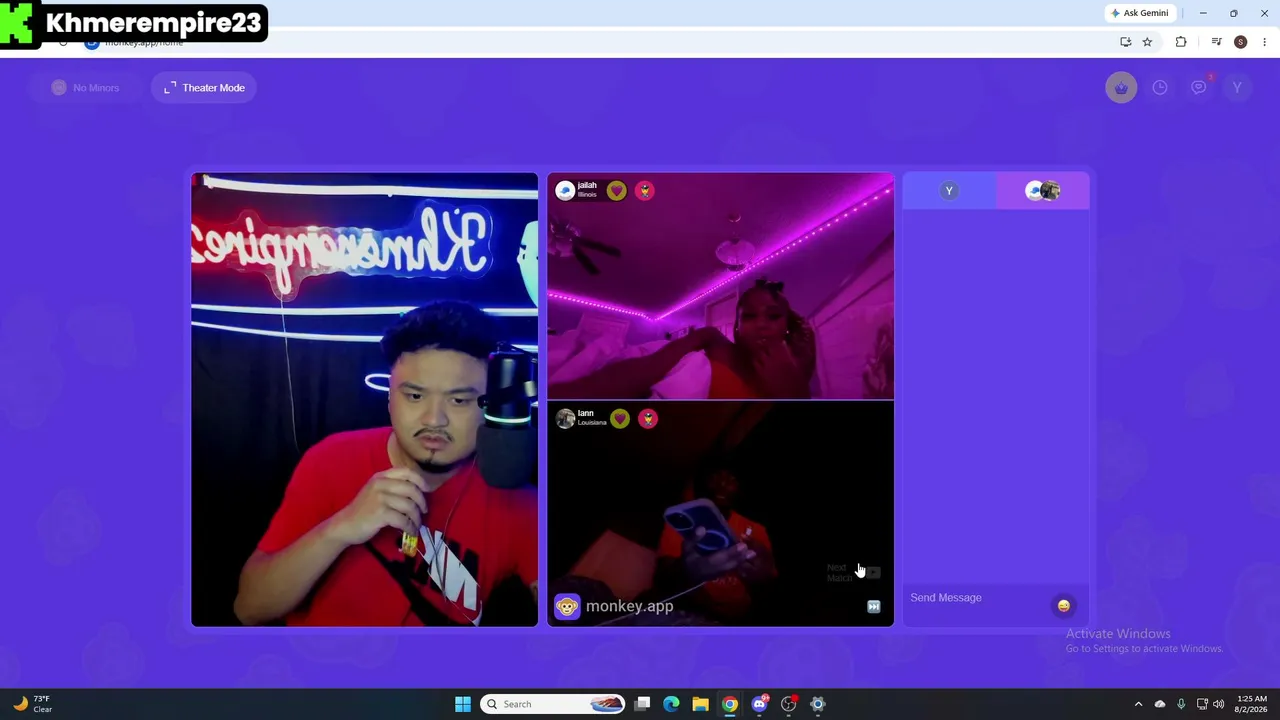Send a heart to Iann

pyautogui.click(x=620, y=419)
